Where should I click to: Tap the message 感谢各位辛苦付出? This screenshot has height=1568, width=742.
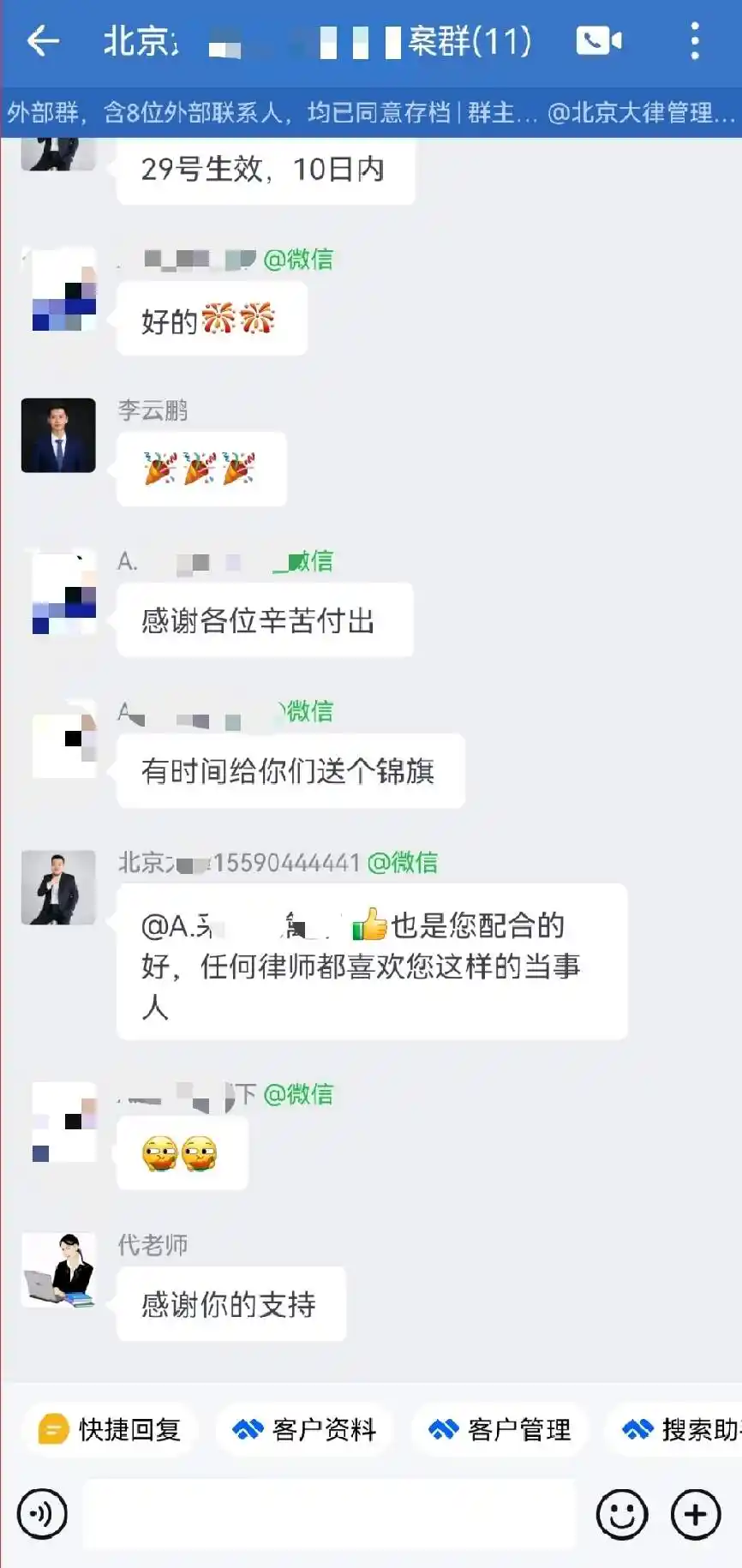coord(265,620)
